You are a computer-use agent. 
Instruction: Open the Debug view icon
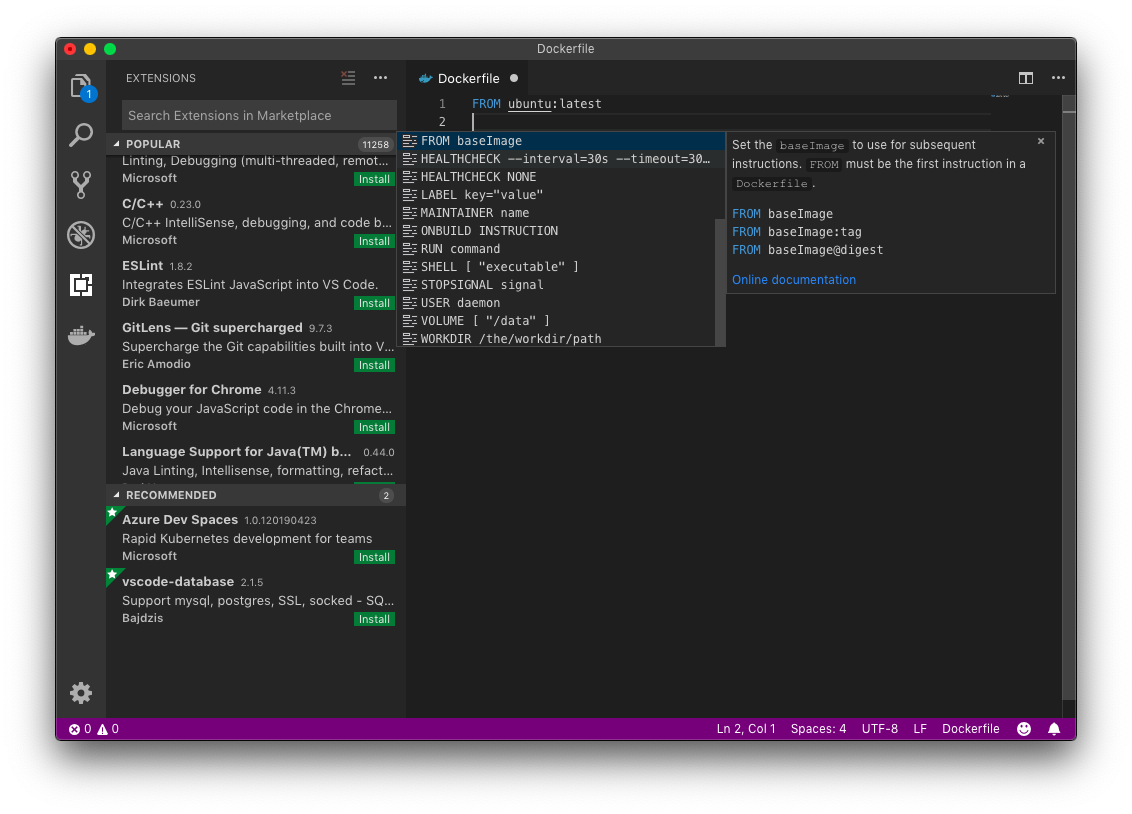click(81, 235)
